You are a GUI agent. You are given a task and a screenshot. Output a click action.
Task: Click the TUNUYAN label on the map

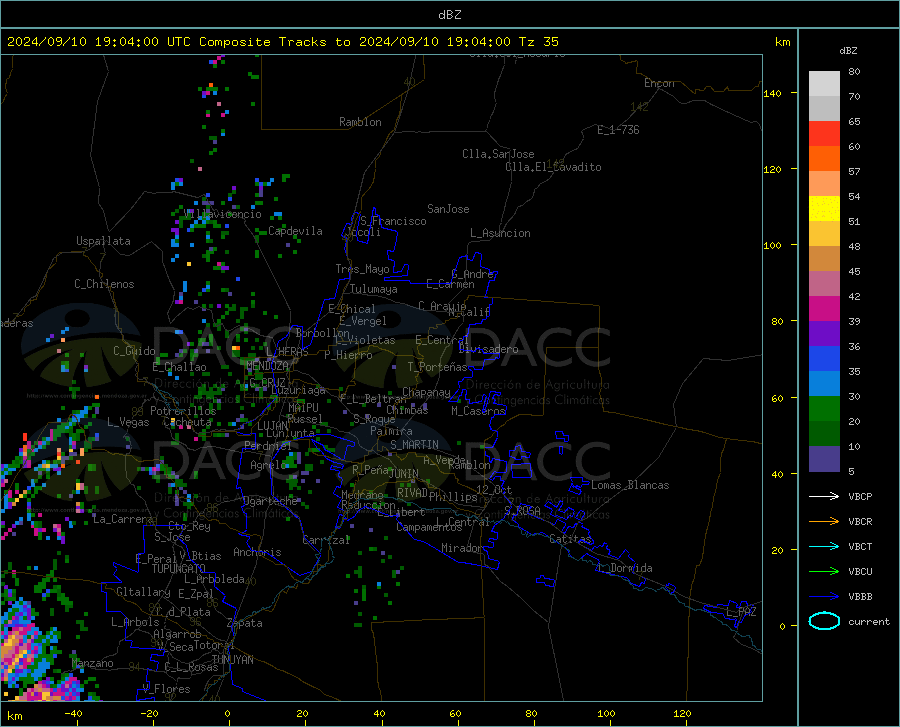coord(232,660)
